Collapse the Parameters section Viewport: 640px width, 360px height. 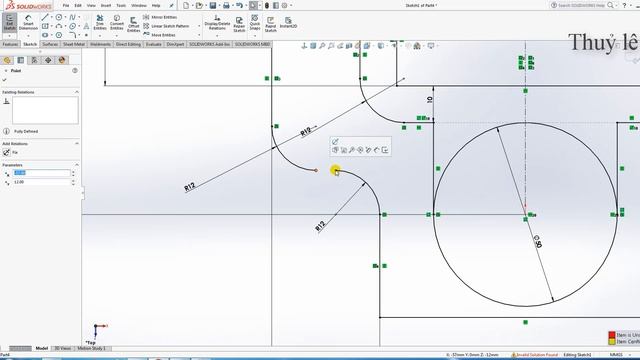point(77,165)
